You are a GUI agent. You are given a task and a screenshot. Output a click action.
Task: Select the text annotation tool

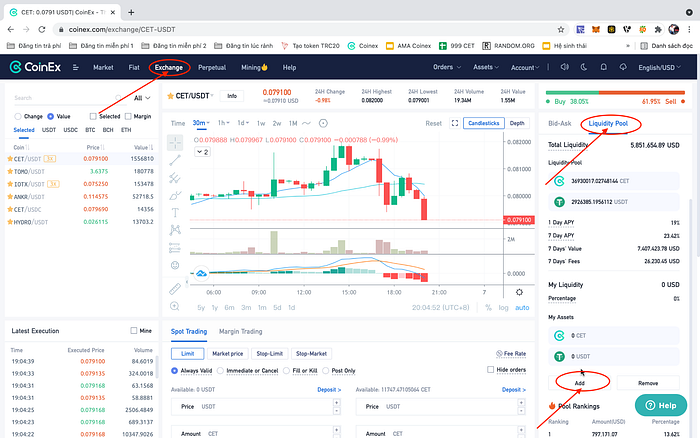pos(175,213)
